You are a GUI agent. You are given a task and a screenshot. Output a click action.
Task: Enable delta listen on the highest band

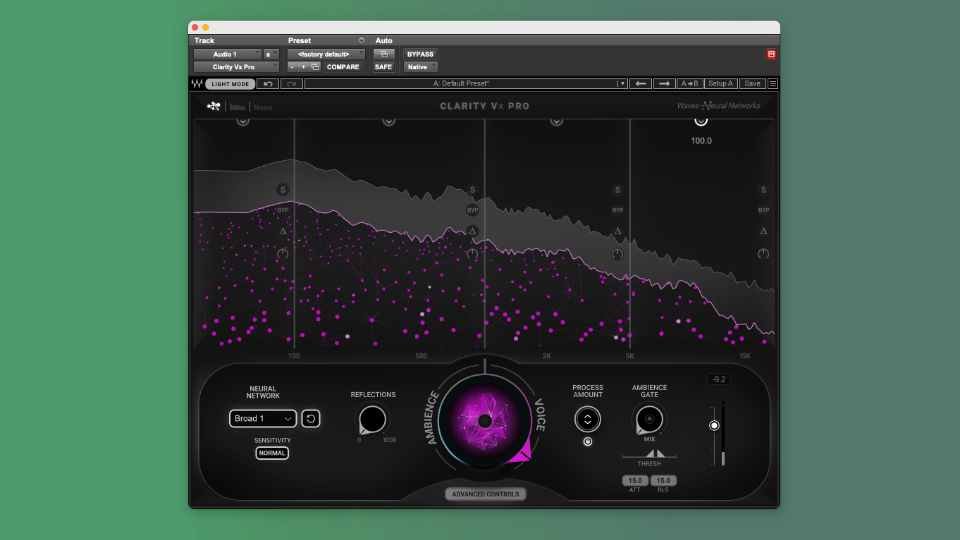(x=763, y=231)
